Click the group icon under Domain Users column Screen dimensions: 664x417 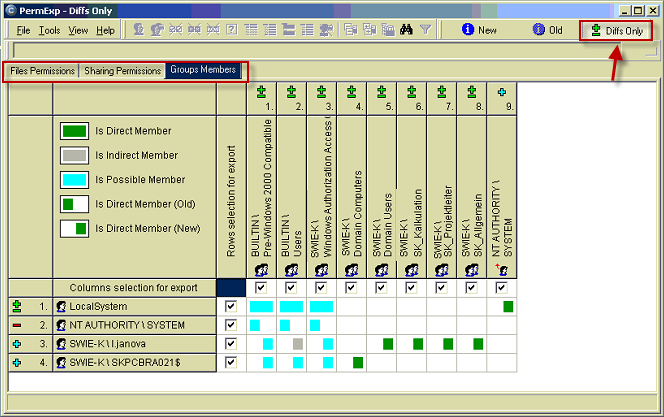[x=382, y=270]
